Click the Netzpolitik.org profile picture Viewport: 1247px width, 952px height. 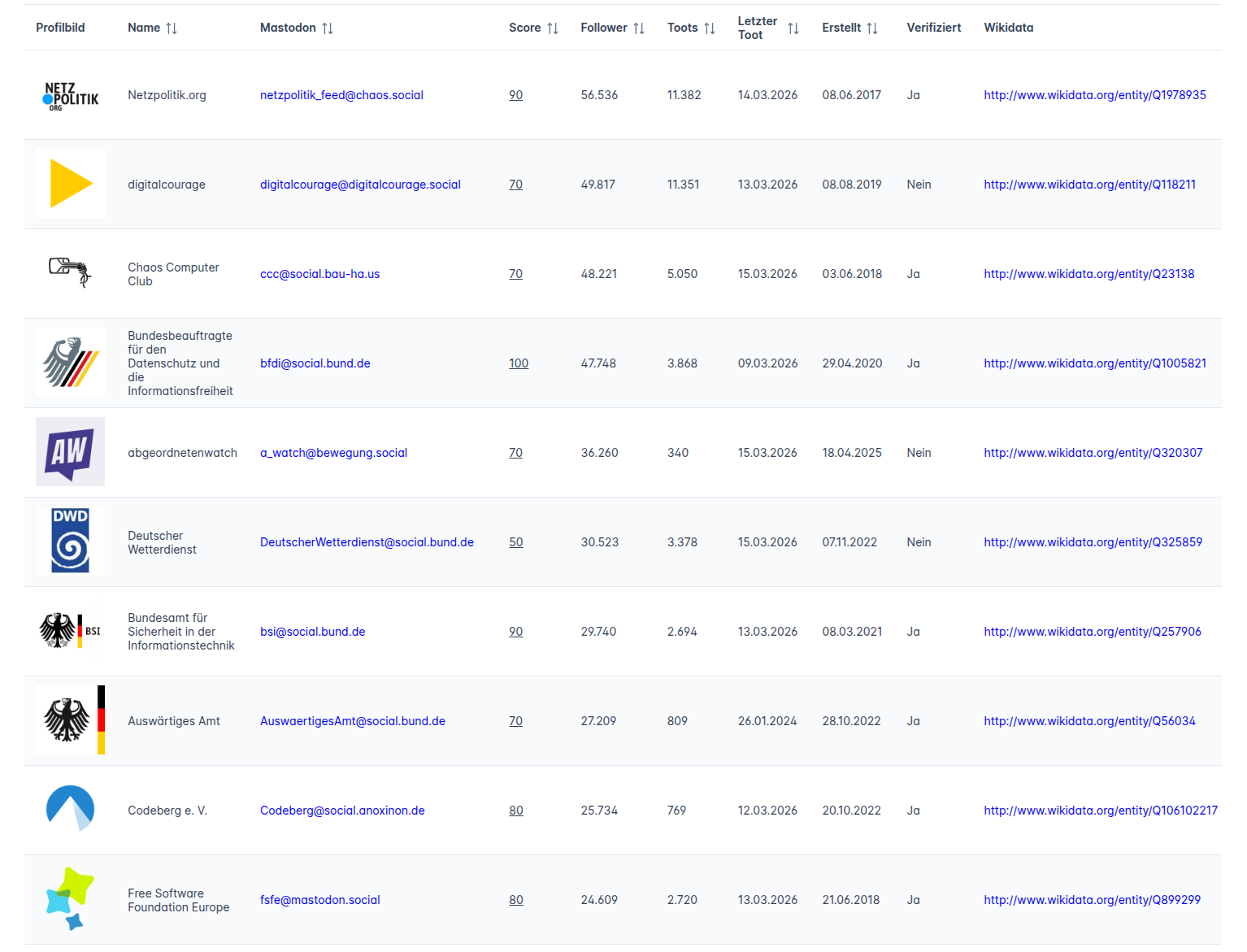point(70,95)
